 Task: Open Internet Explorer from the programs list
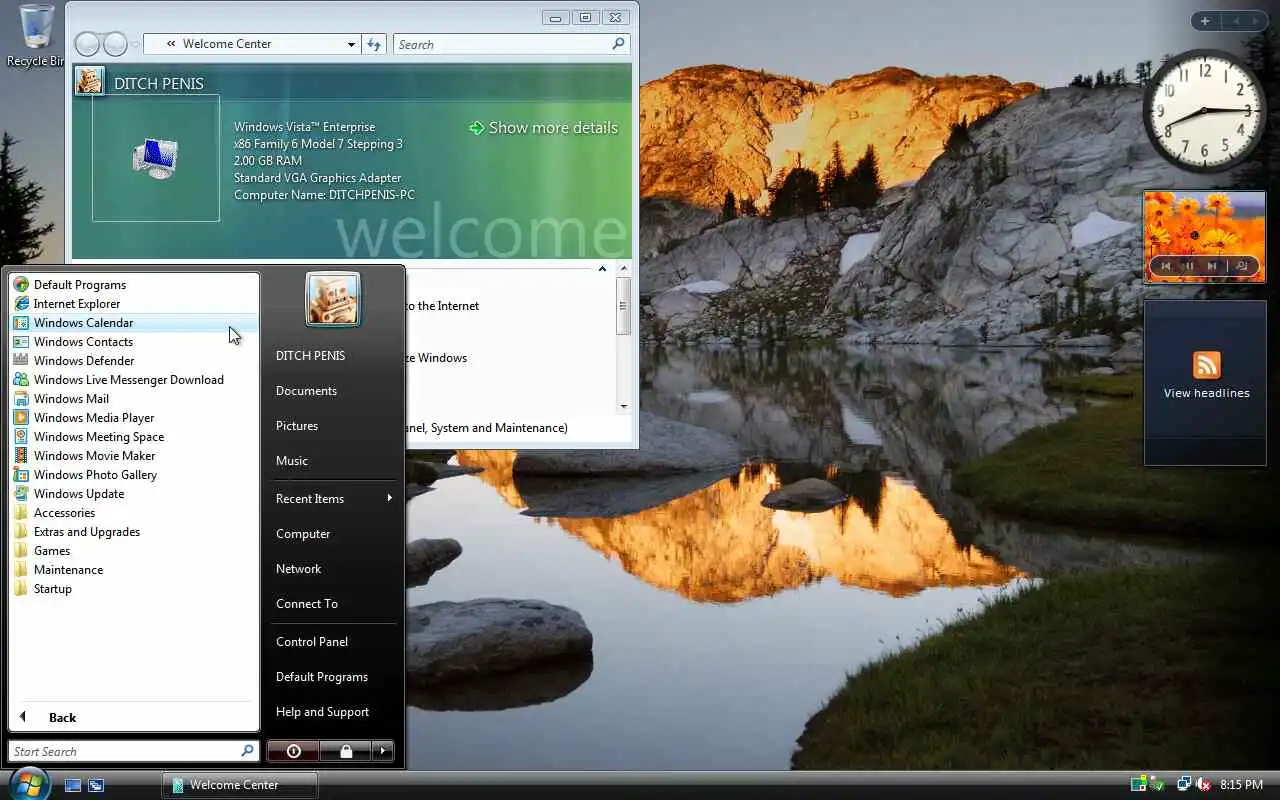(x=133, y=304)
